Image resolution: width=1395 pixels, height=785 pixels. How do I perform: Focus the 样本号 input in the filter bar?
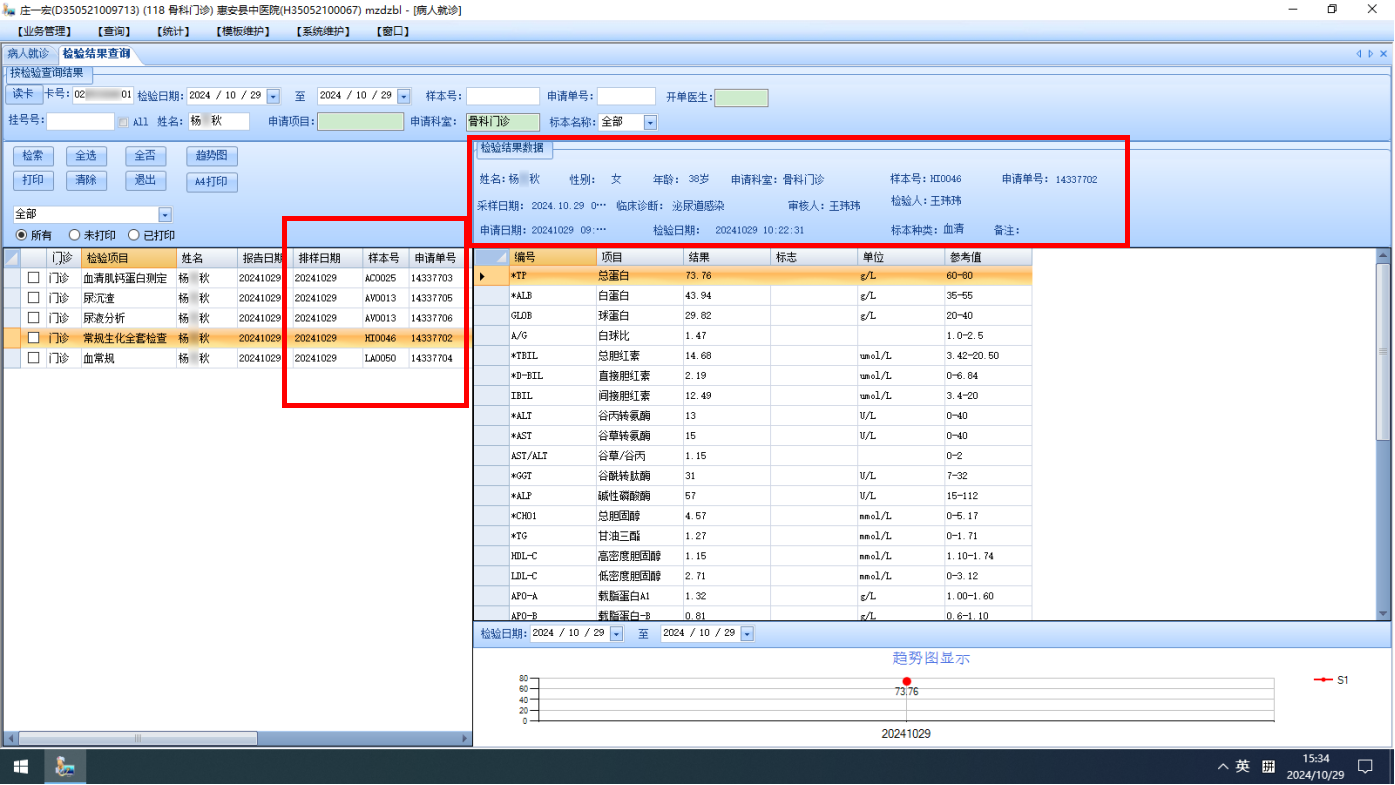(502, 97)
